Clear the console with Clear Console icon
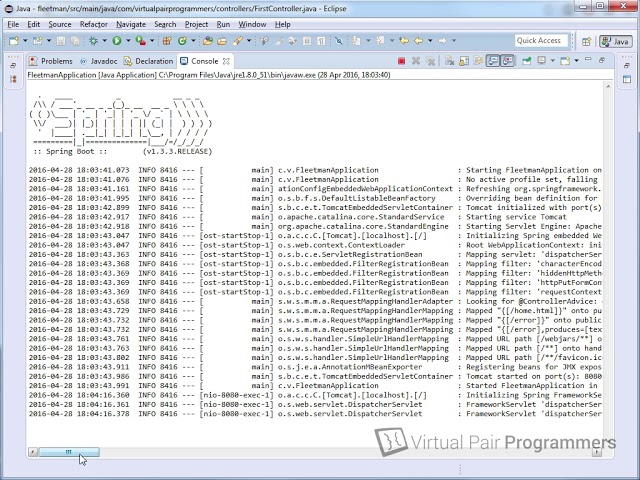Image resolution: width=640 pixels, height=480 pixels. [x=449, y=61]
